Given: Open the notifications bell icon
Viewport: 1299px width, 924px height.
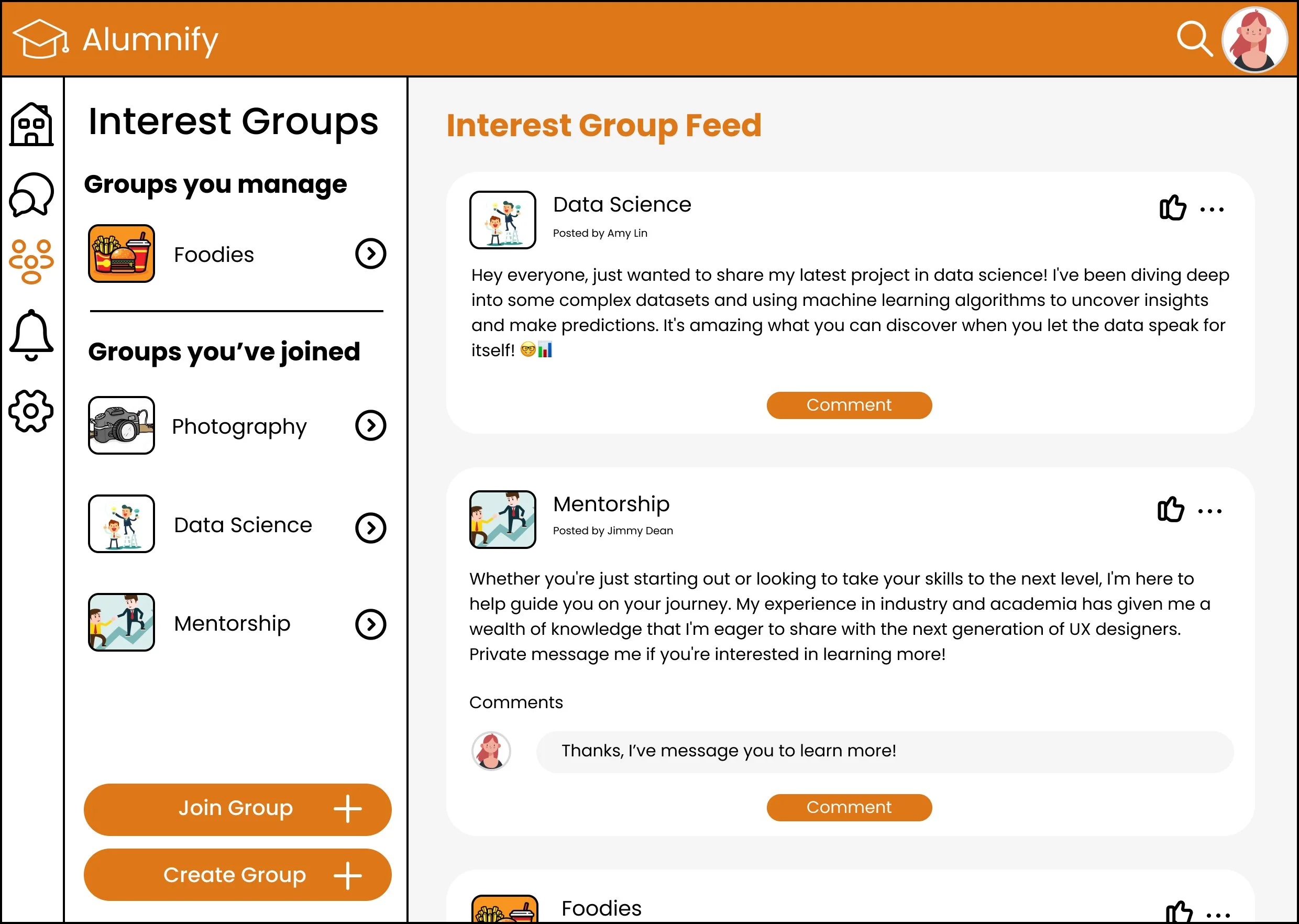Looking at the screenshot, I should (31, 335).
